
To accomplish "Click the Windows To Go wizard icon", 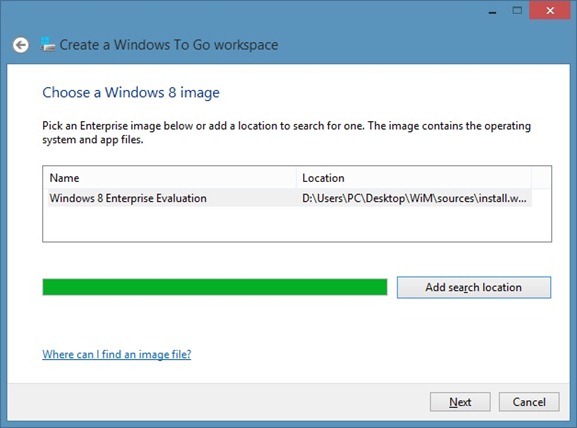I will pos(47,44).
